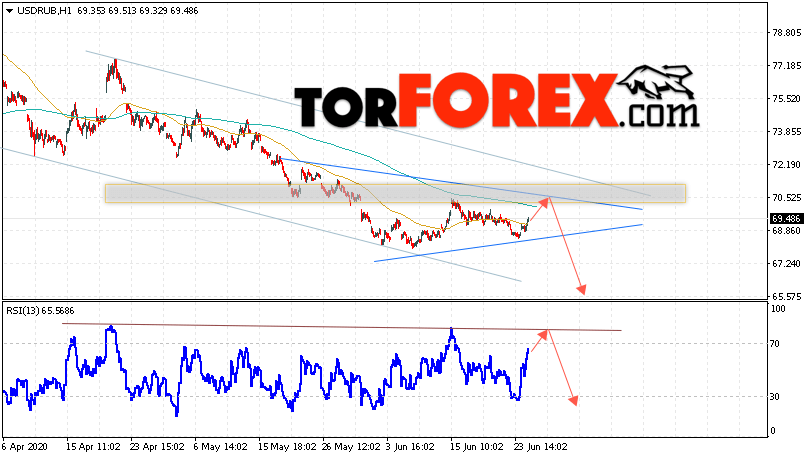
Task: Select the RSI scale value 30
Action: 775,397
